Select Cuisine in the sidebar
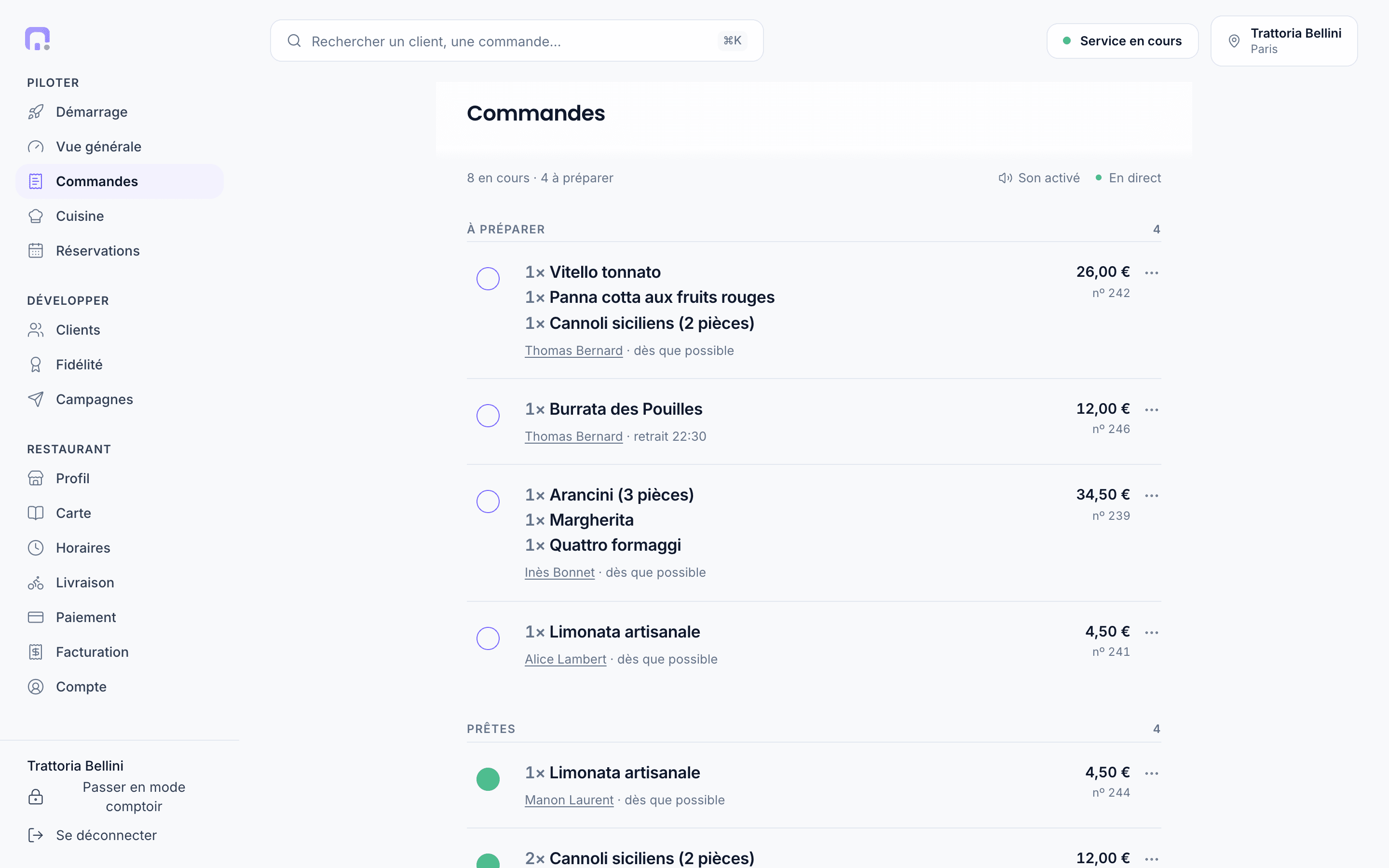1389x868 pixels. point(120,217)
